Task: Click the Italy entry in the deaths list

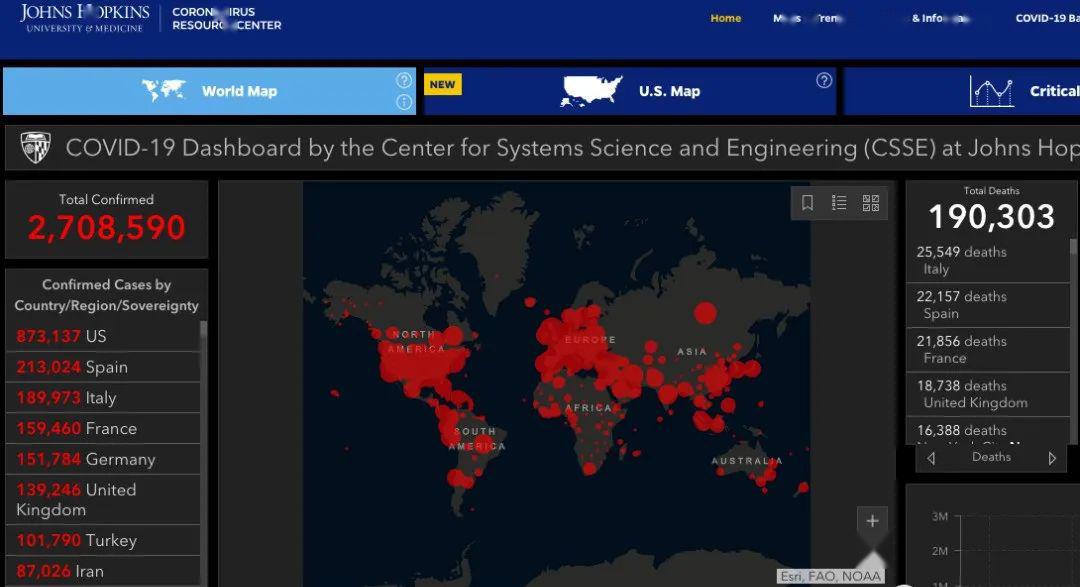Action: [x=988, y=260]
